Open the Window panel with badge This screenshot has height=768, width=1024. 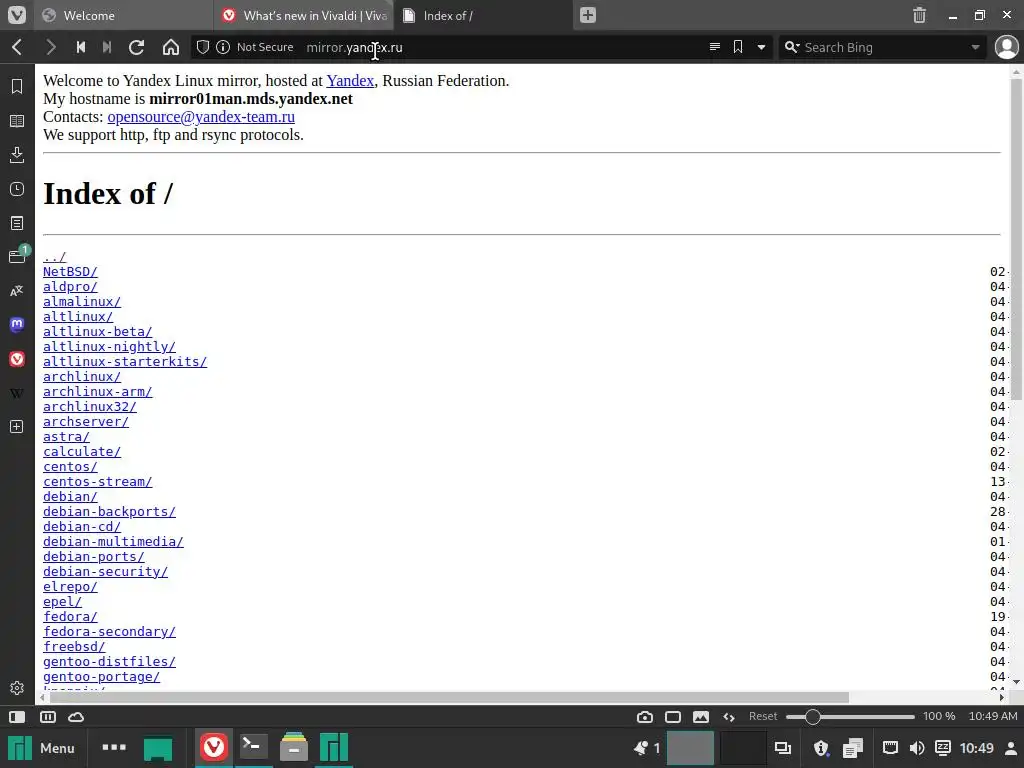pyautogui.click(x=18, y=255)
